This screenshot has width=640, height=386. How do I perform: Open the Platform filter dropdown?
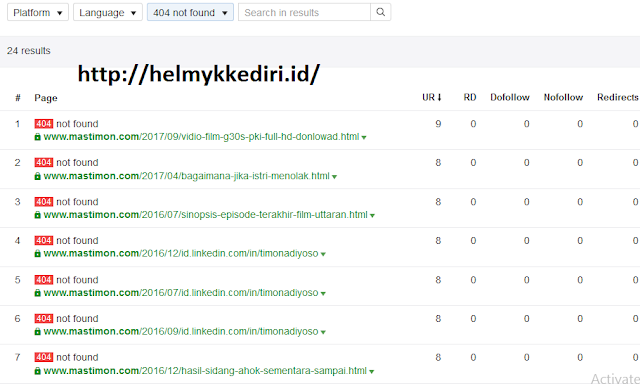(38, 12)
